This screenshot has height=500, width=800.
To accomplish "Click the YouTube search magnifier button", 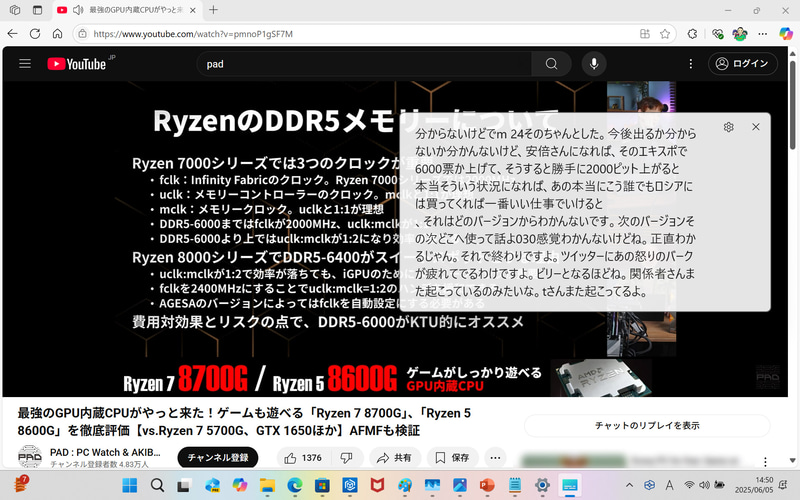I will (551, 64).
